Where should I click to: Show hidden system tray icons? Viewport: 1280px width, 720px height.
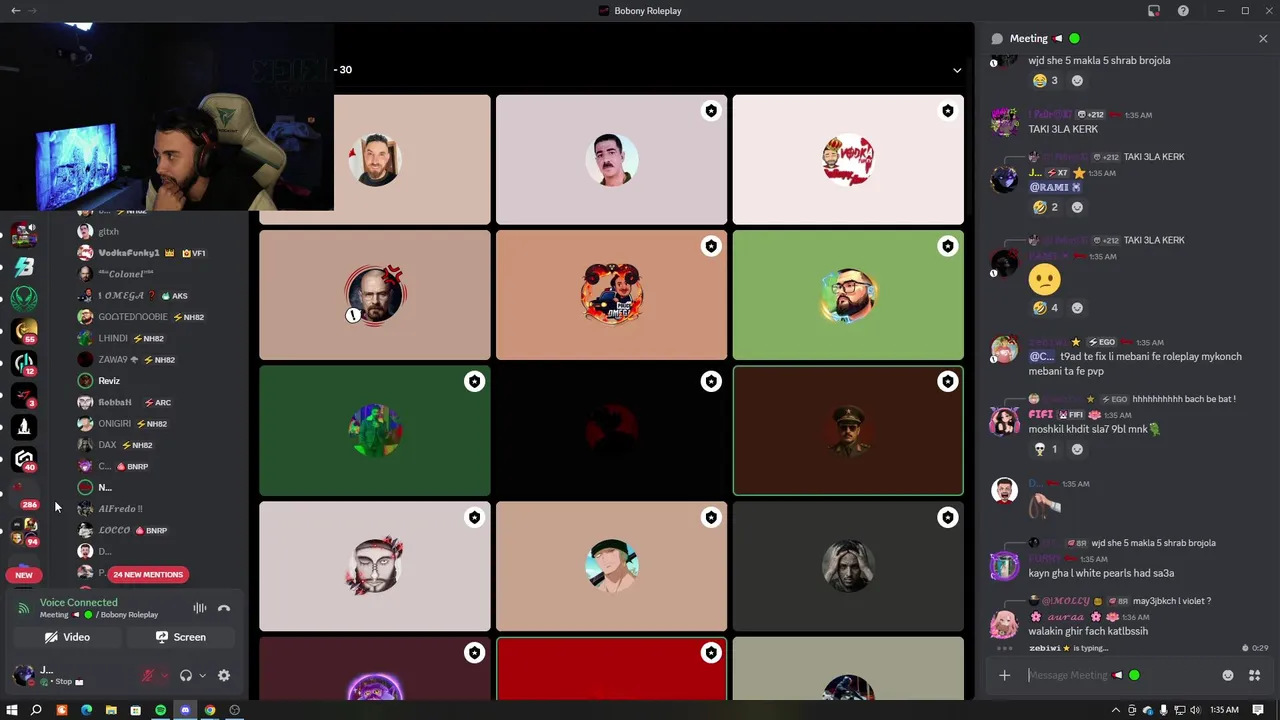coord(1117,710)
